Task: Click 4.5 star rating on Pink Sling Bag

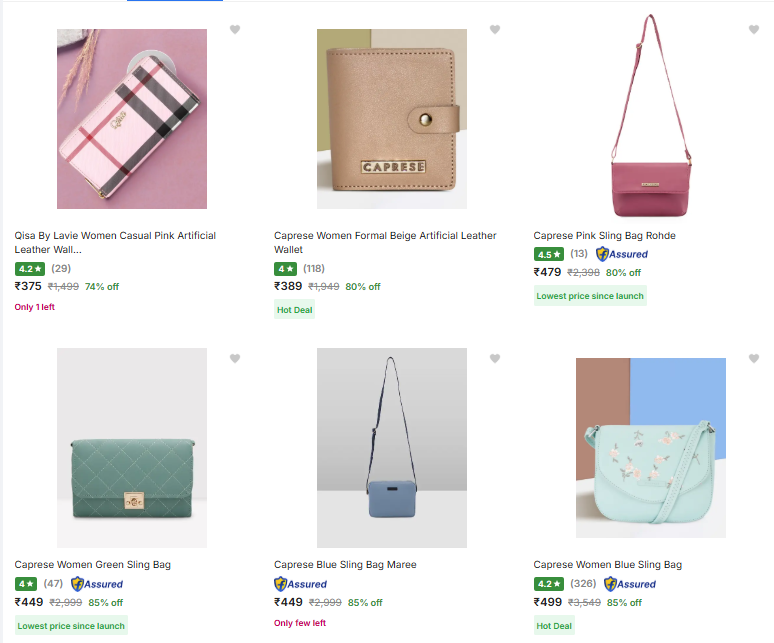Action: [550, 254]
